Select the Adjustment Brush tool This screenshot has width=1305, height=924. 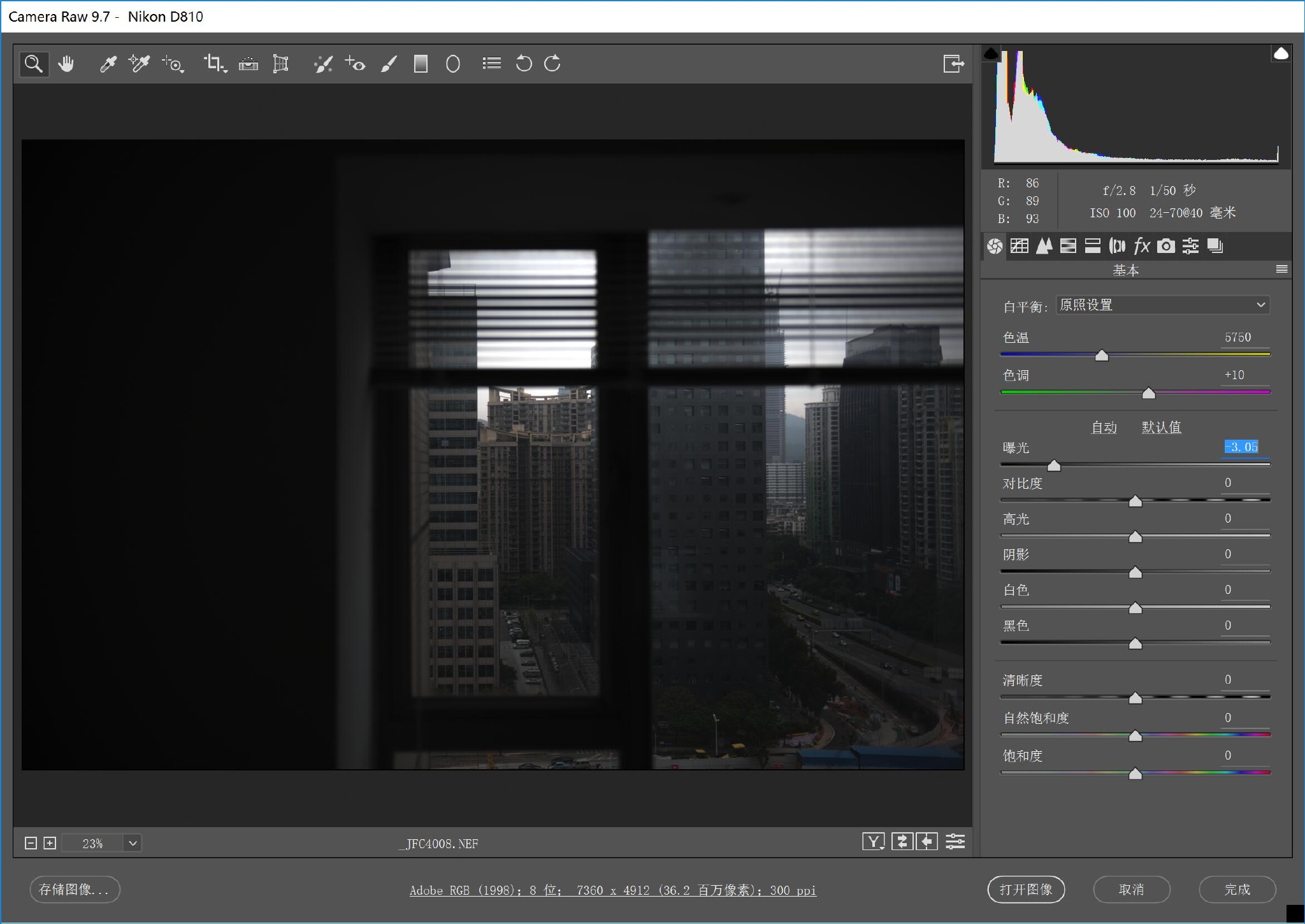pos(389,64)
